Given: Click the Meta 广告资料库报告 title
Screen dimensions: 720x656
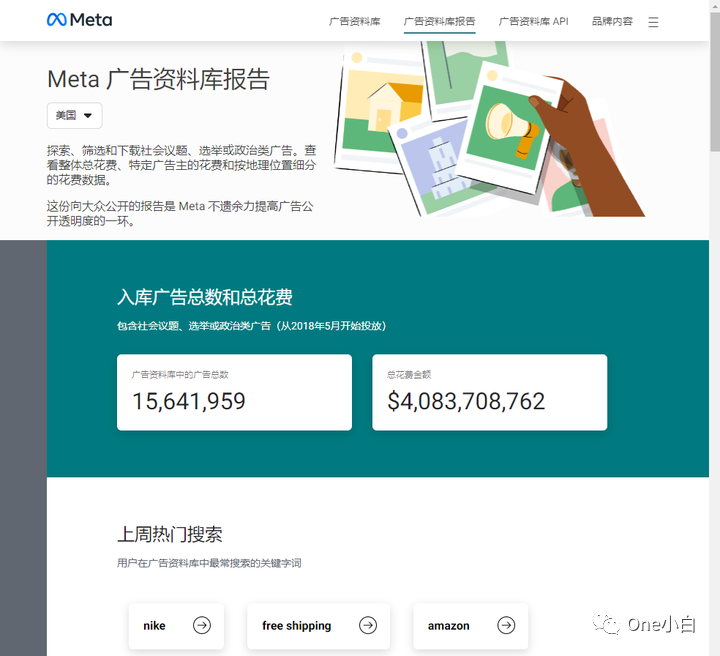Looking at the screenshot, I should (x=158, y=79).
